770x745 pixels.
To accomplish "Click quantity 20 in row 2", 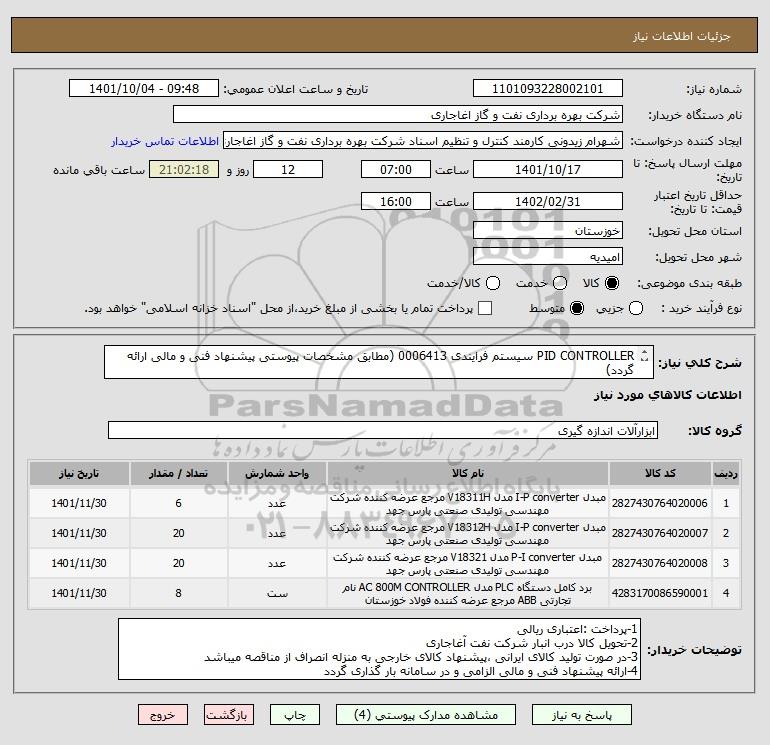I will click(x=178, y=533).
